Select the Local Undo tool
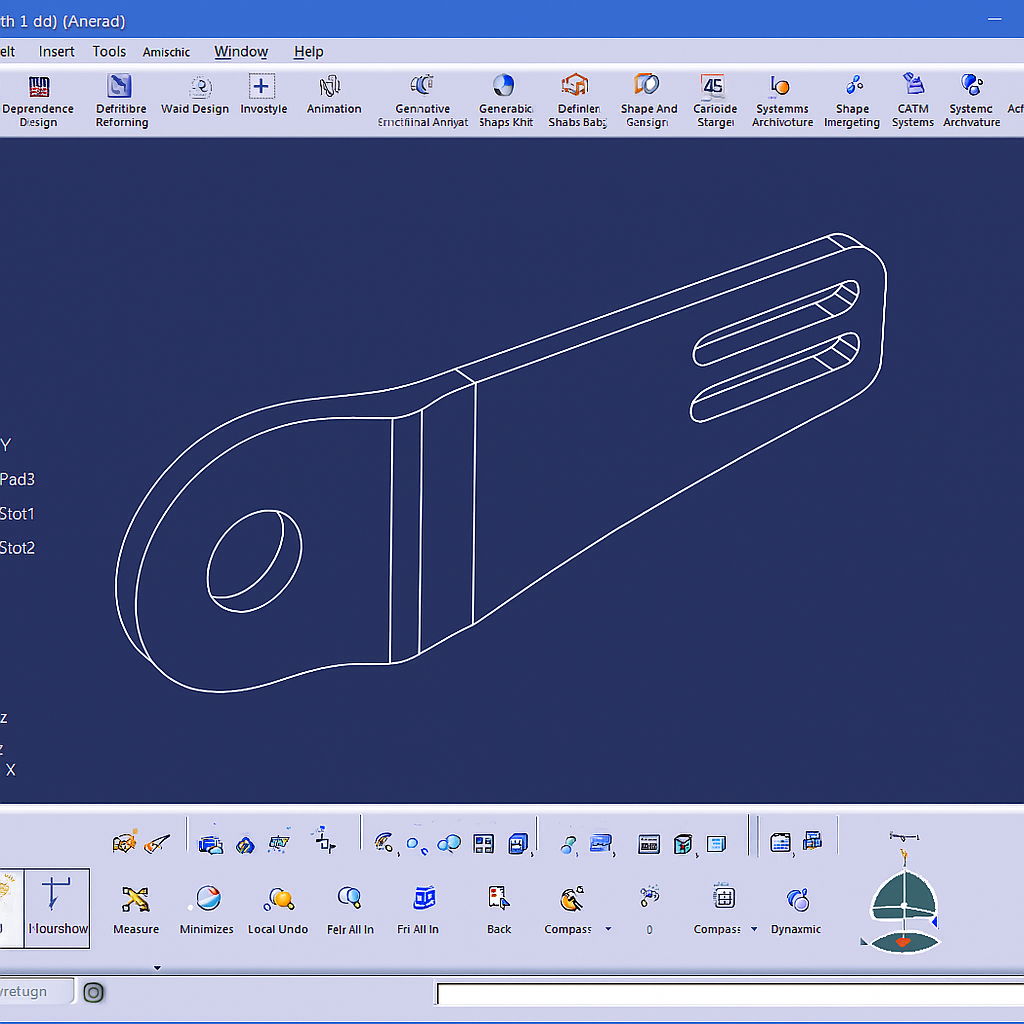 coord(280,899)
